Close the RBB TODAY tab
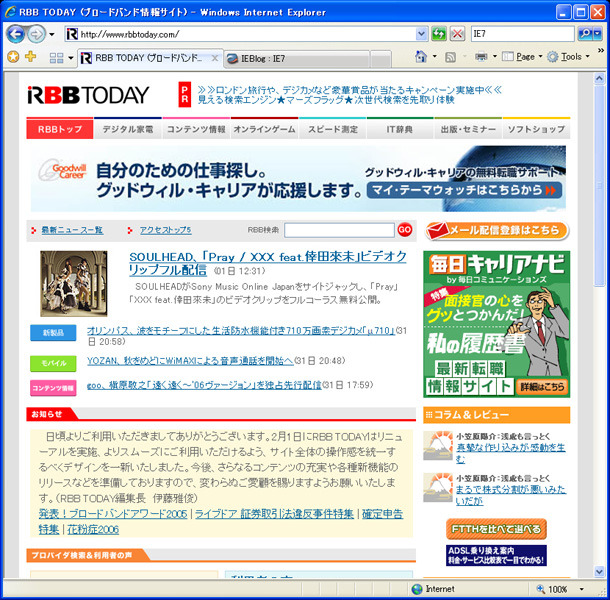 [214, 58]
